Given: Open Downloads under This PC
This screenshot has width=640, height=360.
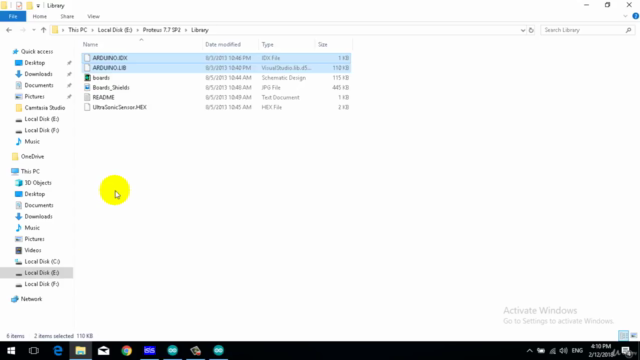Looking at the screenshot, I should pos(38,216).
